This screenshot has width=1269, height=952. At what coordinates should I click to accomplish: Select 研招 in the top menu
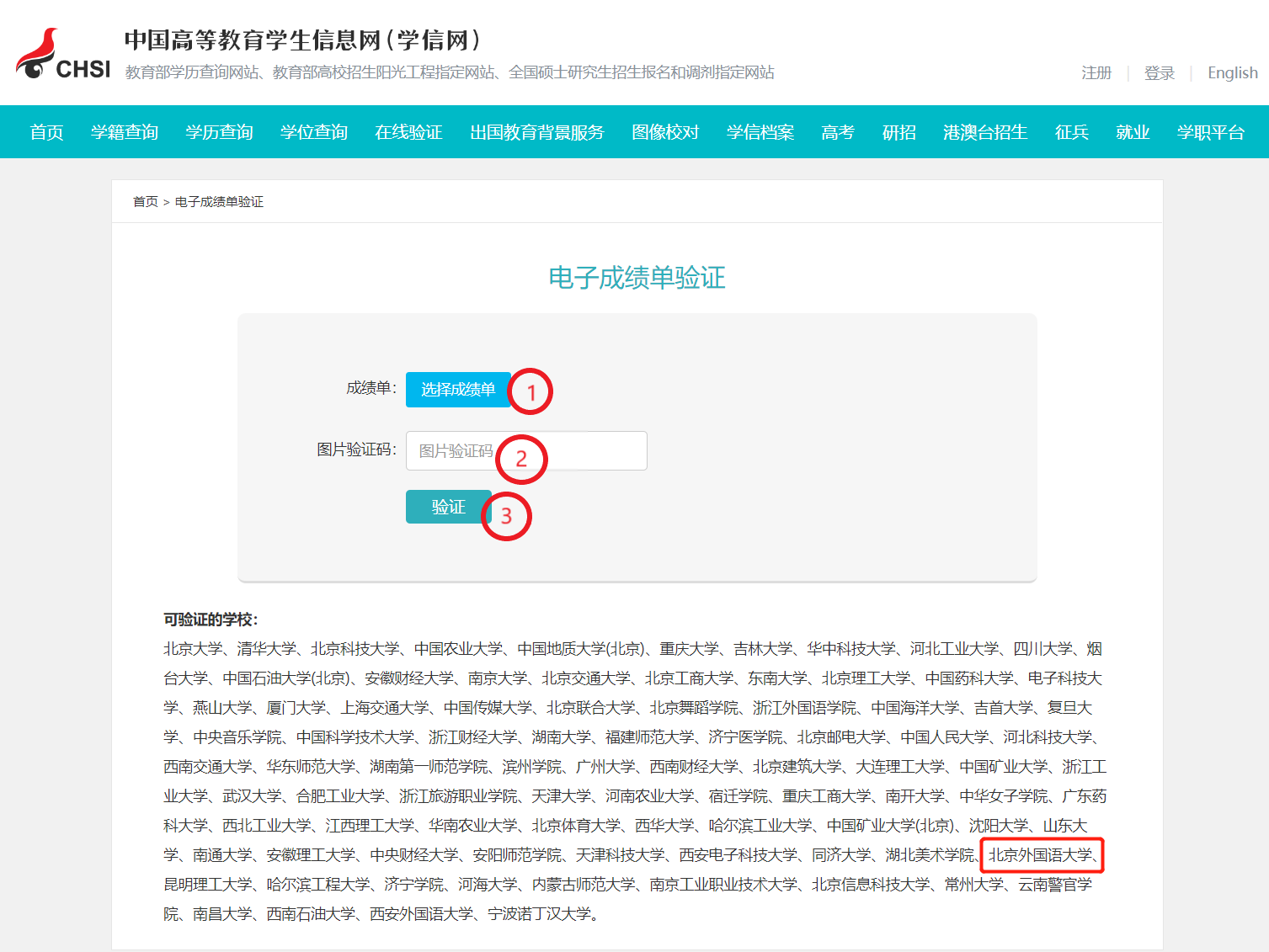tap(898, 132)
